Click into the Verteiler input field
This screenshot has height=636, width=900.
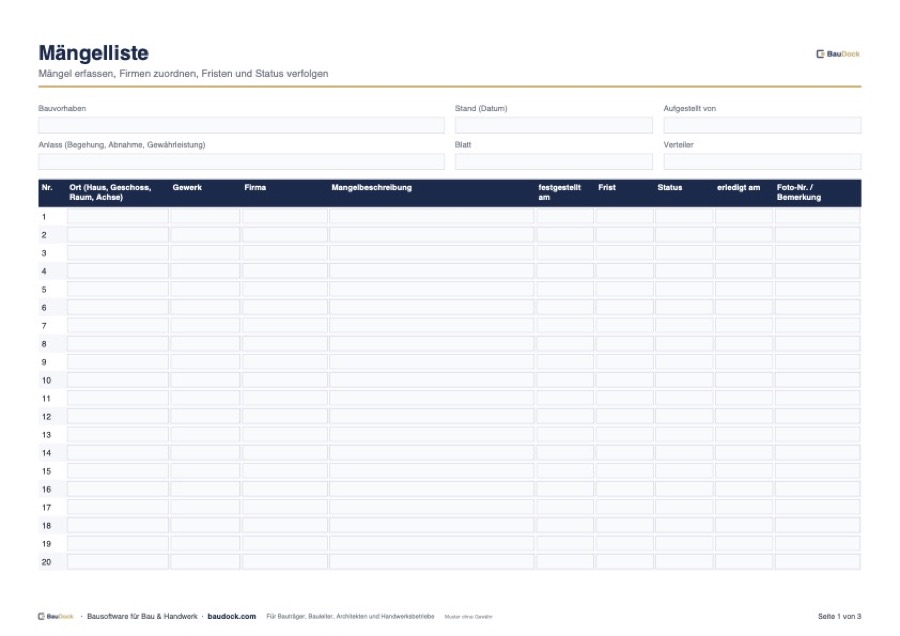[x=762, y=161]
